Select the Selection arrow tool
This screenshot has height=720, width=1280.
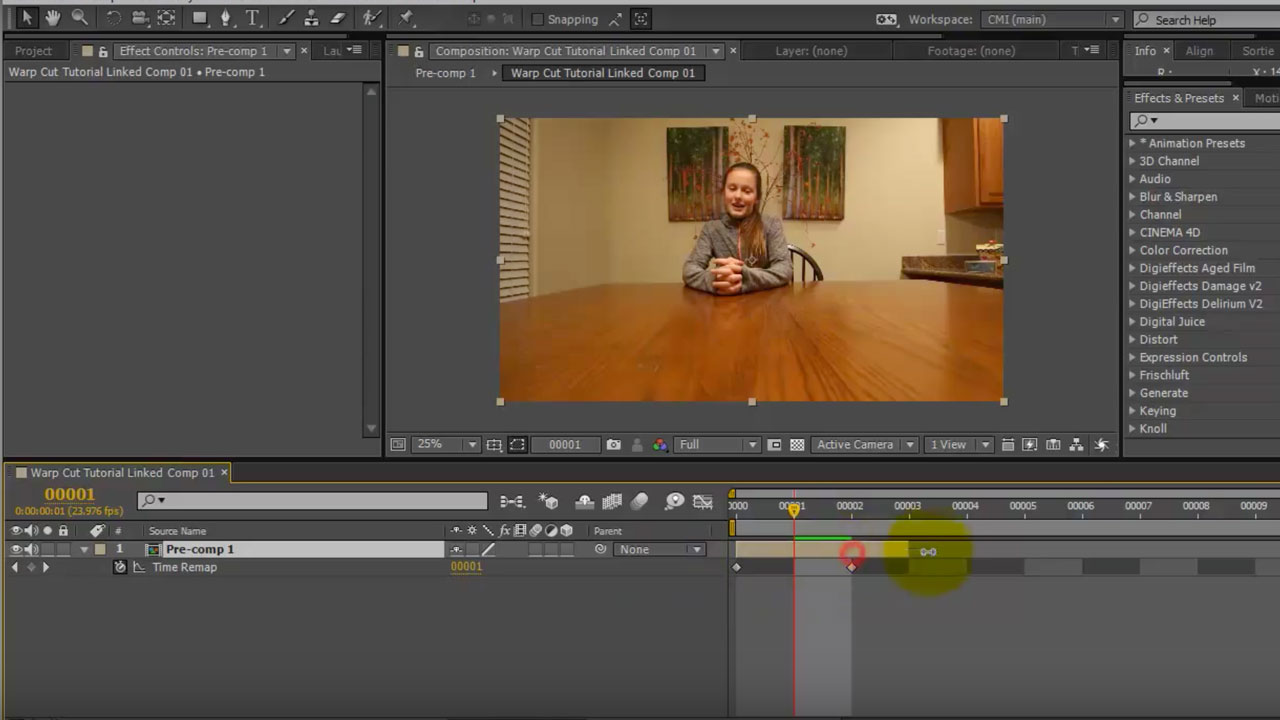27,18
